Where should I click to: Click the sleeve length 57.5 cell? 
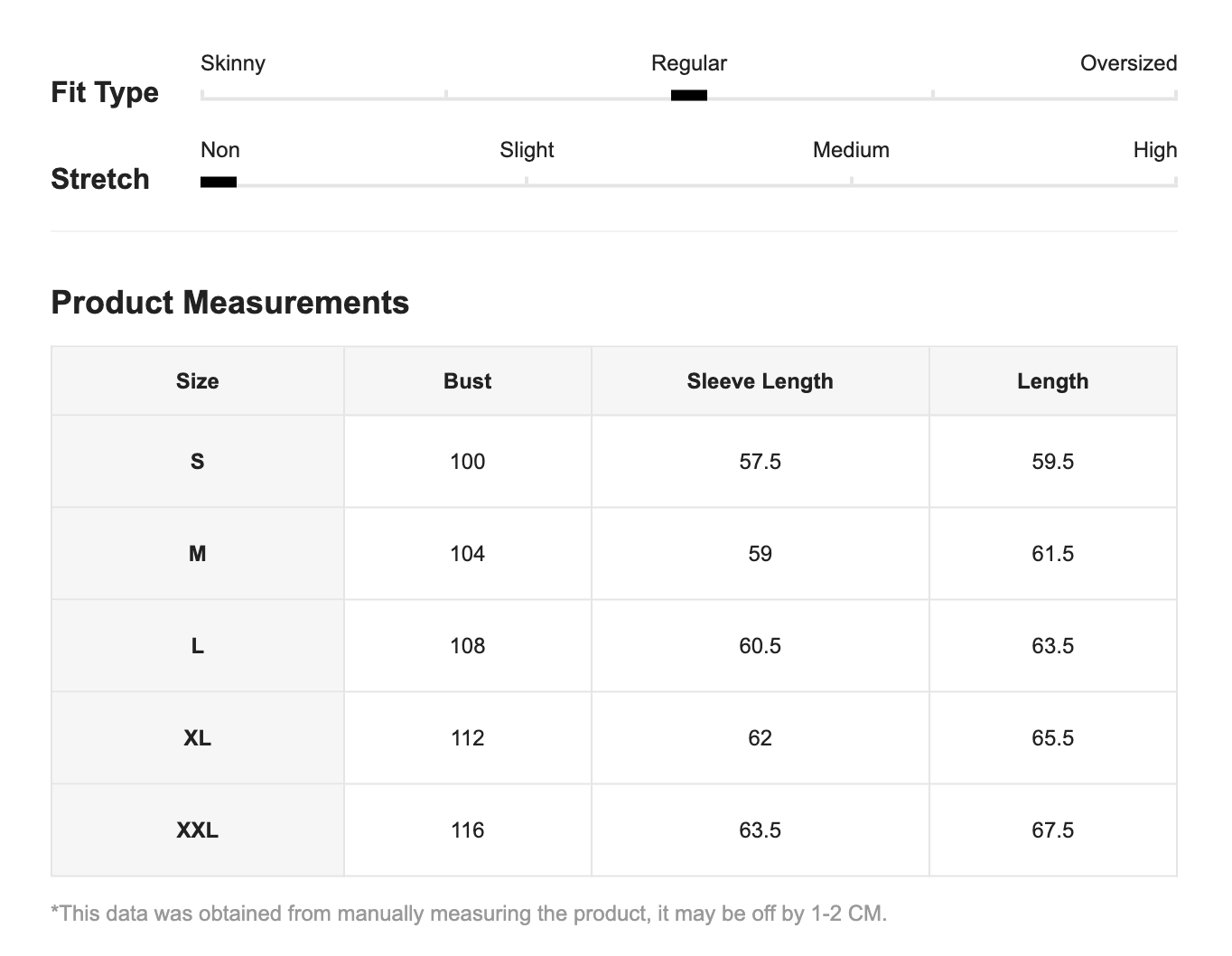(761, 462)
